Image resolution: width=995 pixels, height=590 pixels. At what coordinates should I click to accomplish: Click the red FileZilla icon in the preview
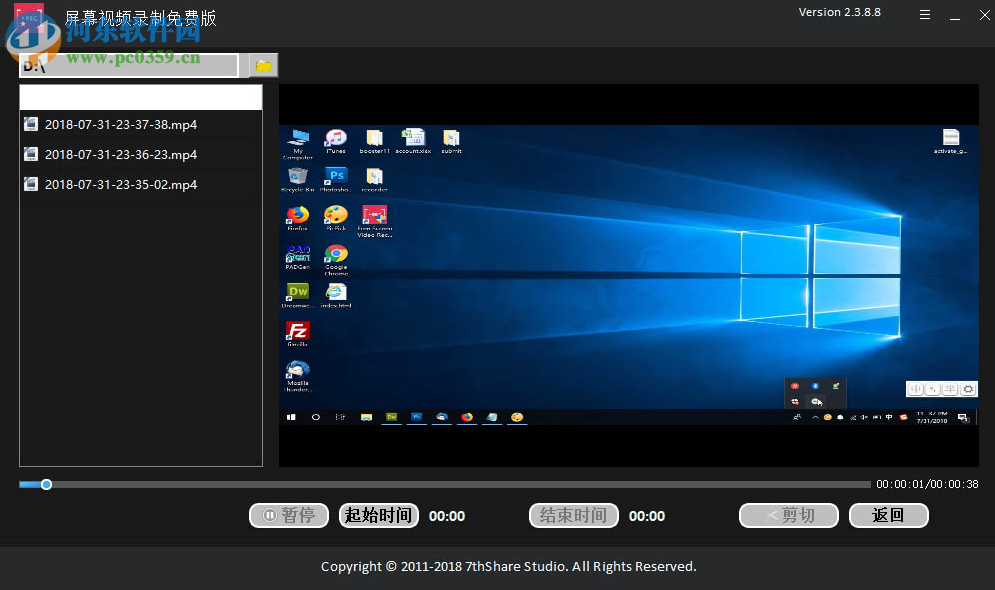[297, 331]
